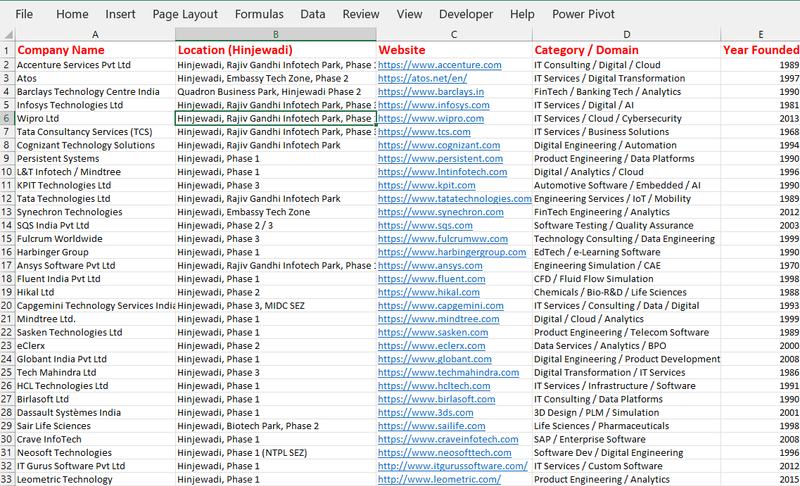Select column D header
800x486 pixels.
627,35
